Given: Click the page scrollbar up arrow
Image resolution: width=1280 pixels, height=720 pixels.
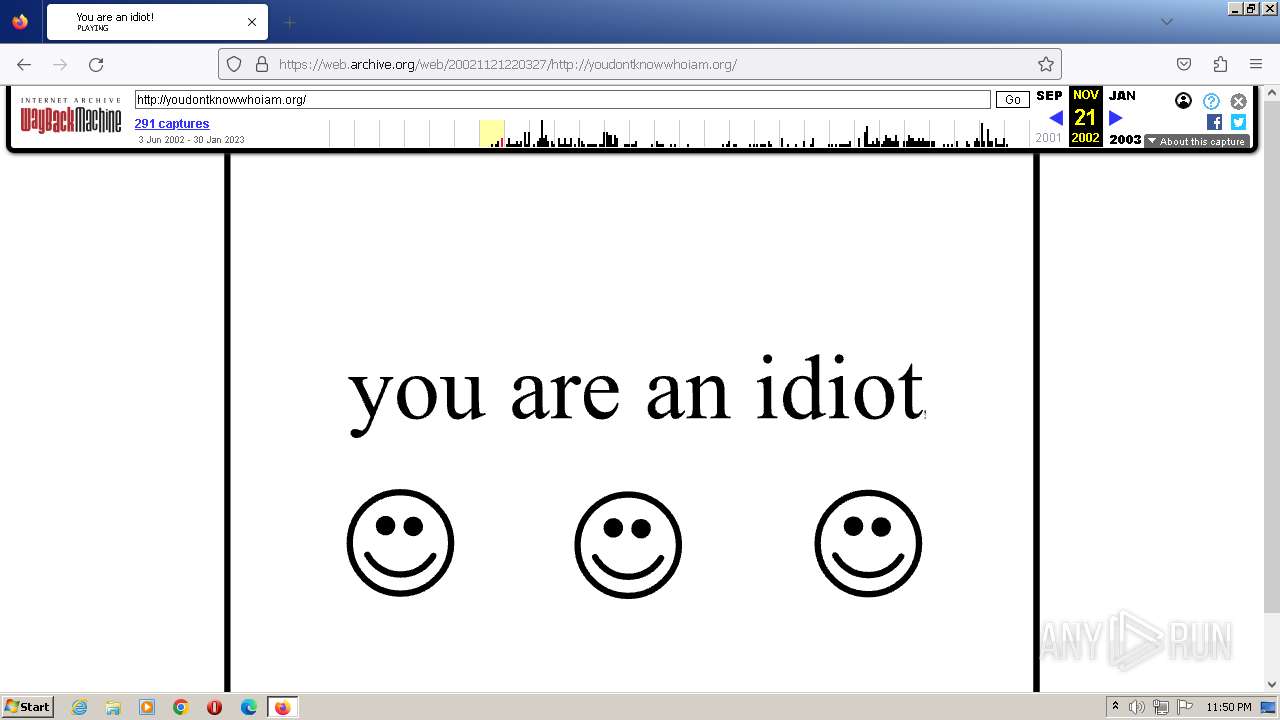Looking at the screenshot, I should tap(1272, 92).
